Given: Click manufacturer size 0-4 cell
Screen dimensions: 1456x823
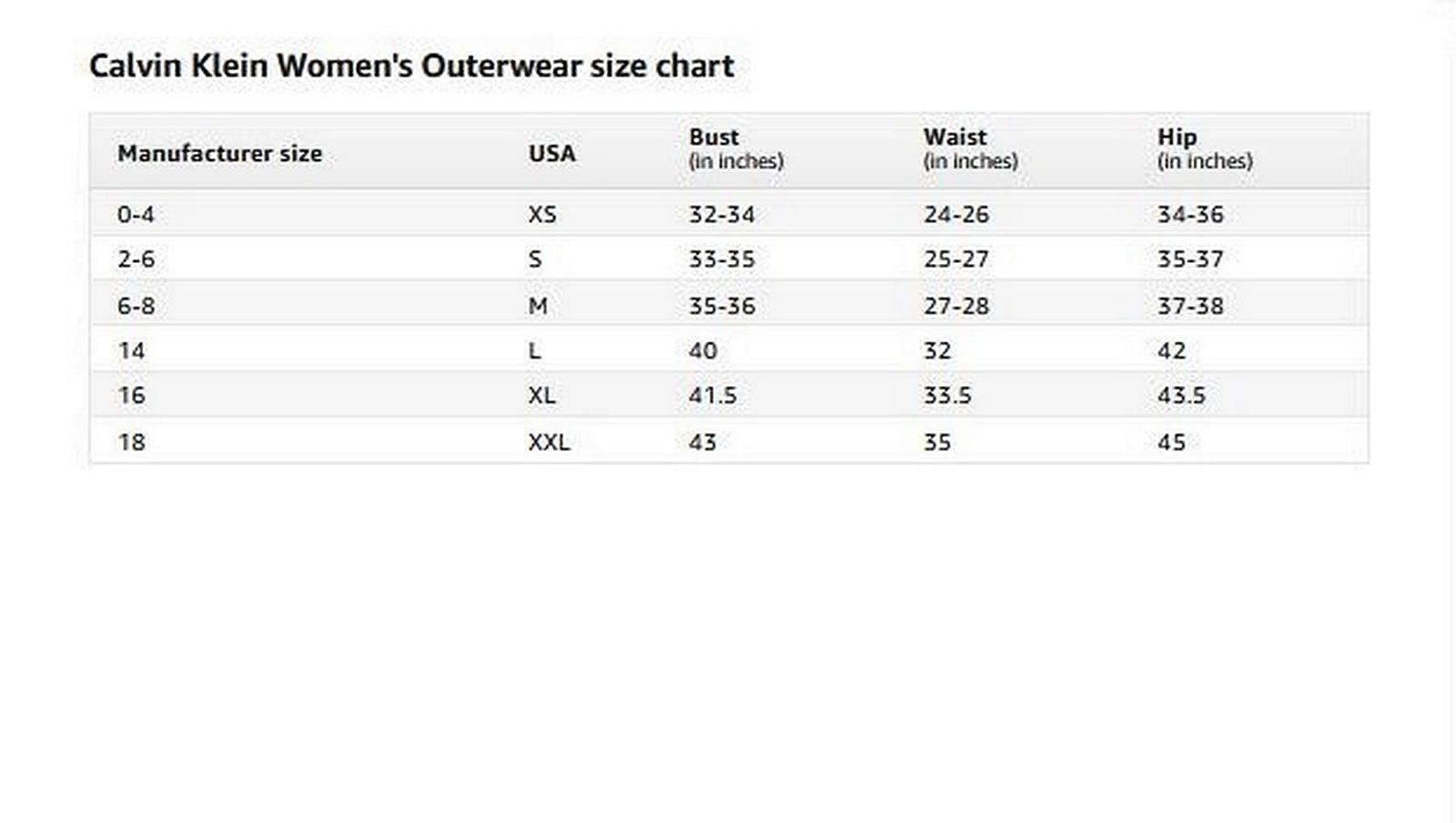Looking at the screenshot, I should point(136,215).
